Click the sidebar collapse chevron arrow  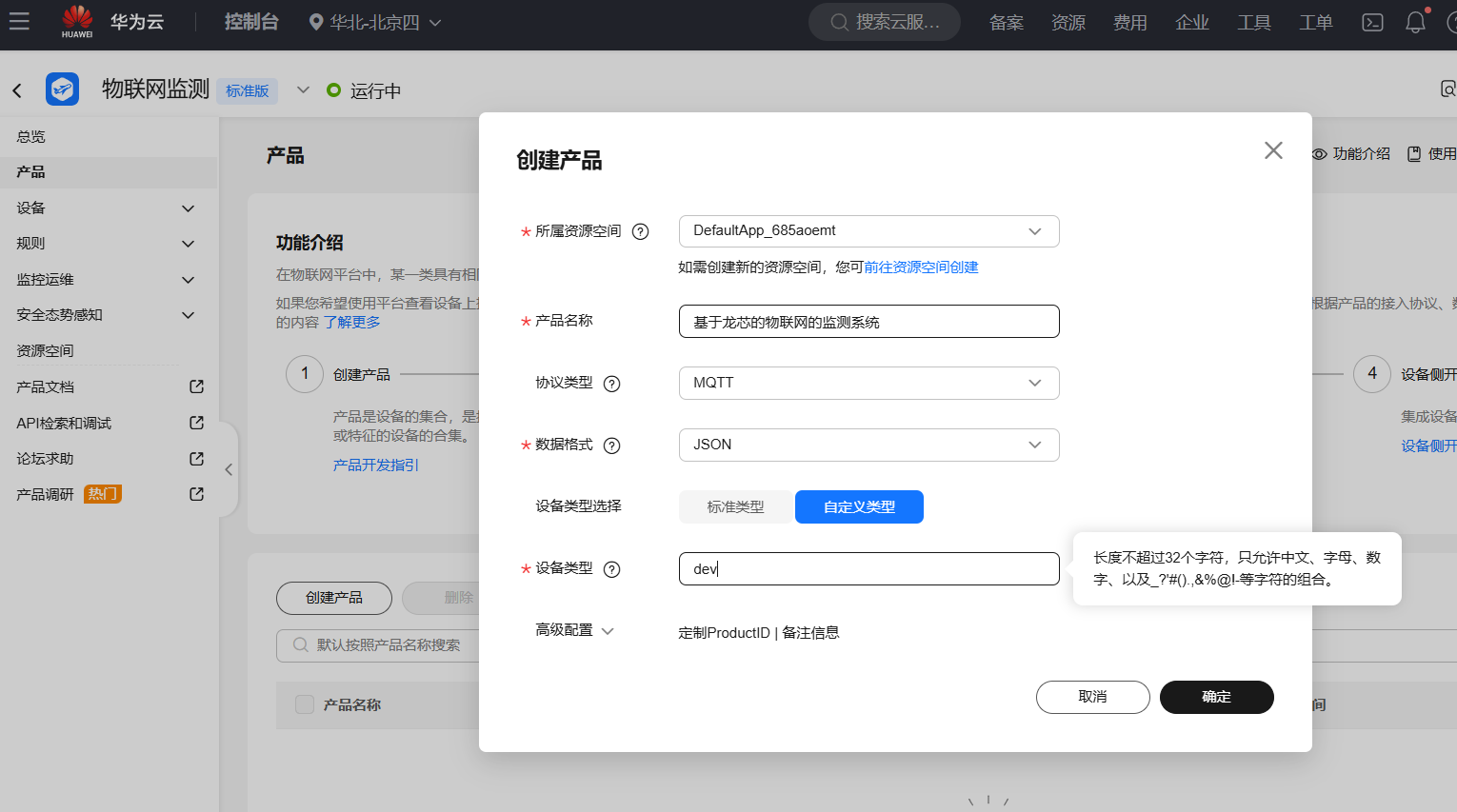coord(228,469)
